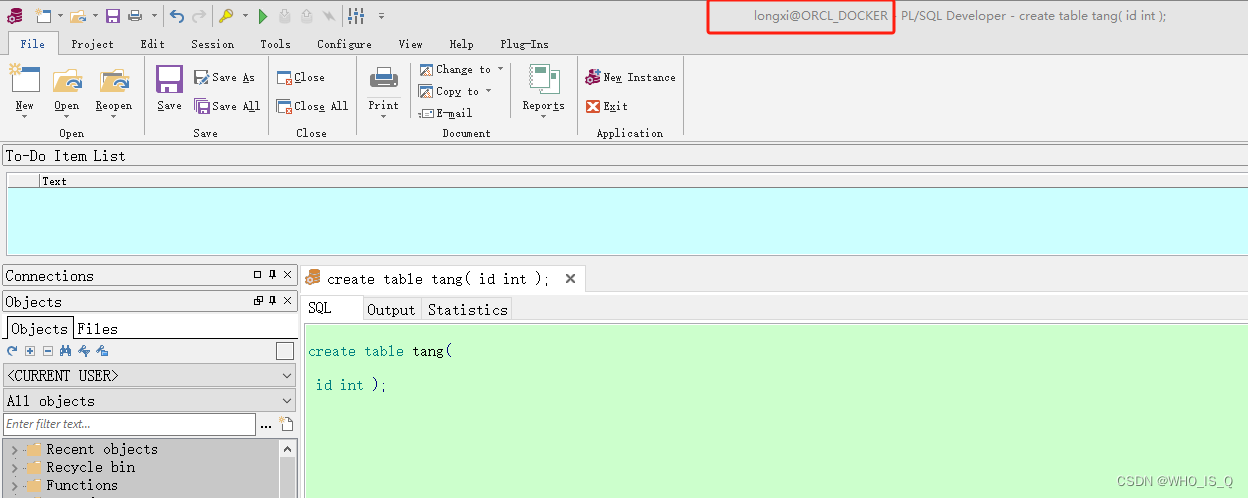
Task: Maximize the Connections panel
Action: (258, 275)
